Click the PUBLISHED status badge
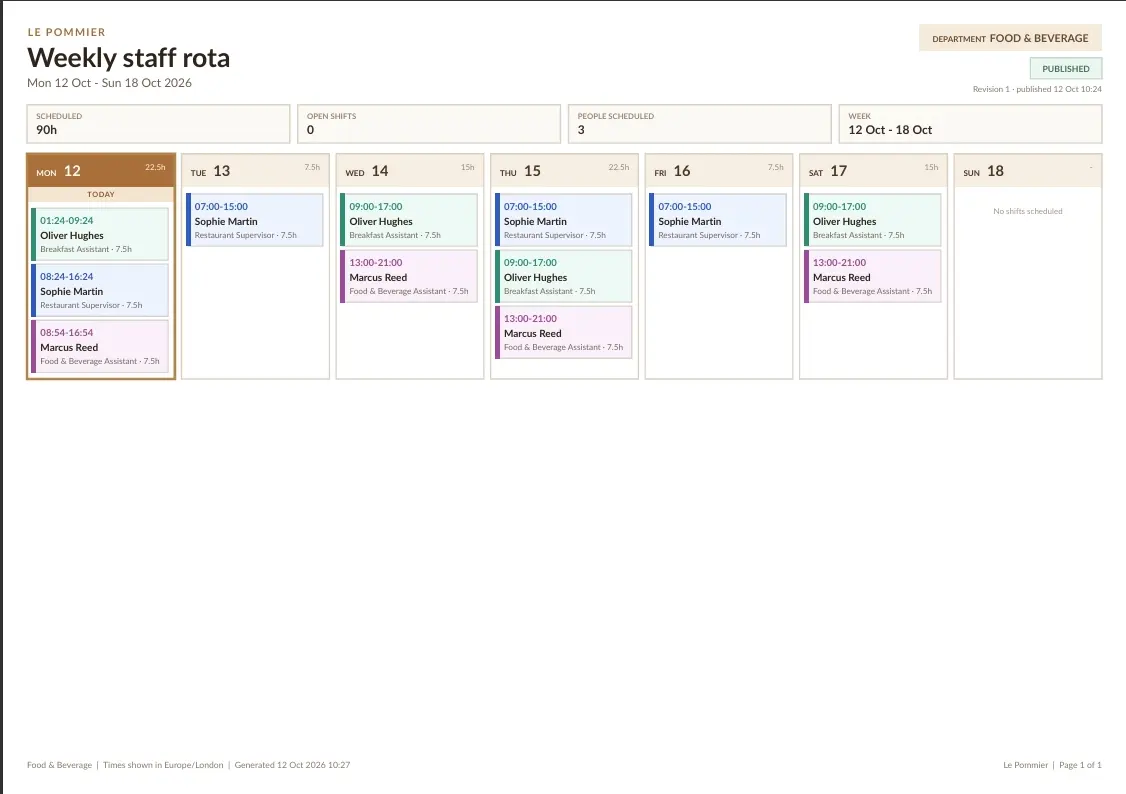Screen dimensions: 1126x794 pyautogui.click(x=1066, y=69)
